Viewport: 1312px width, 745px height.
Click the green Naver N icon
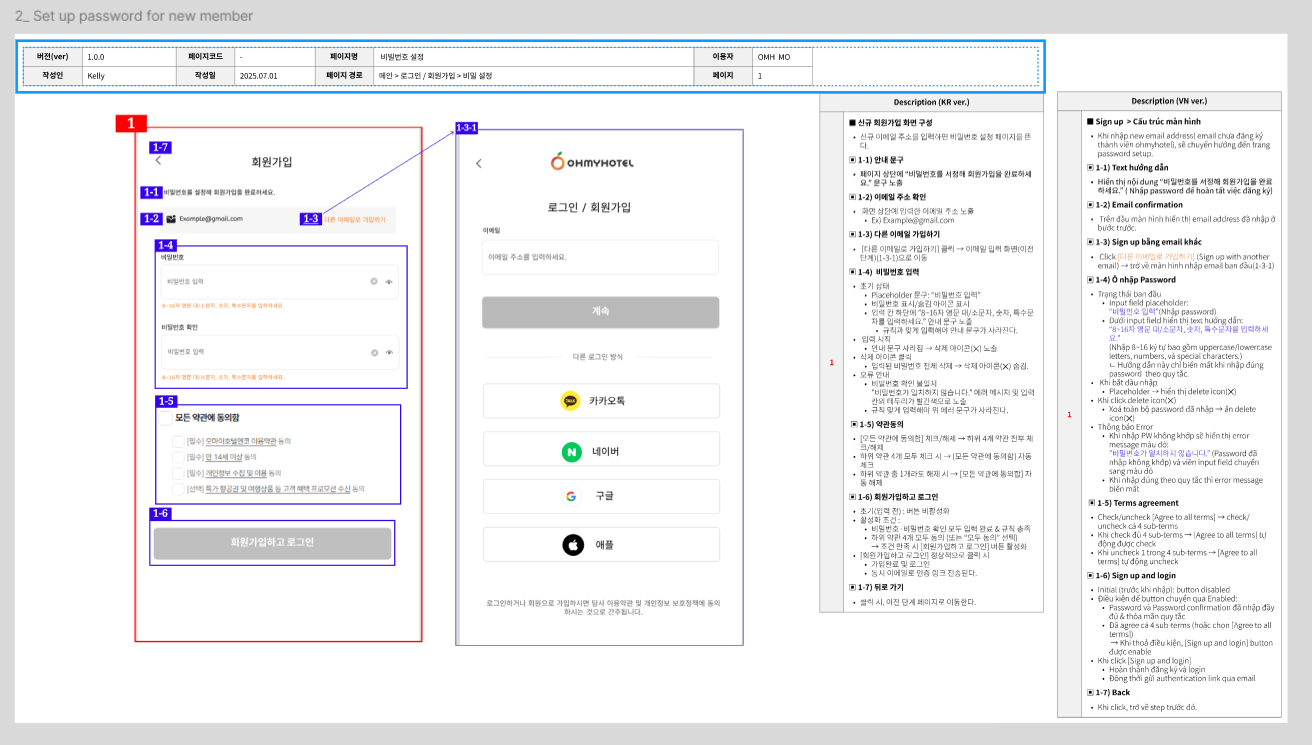pyautogui.click(x=571, y=452)
